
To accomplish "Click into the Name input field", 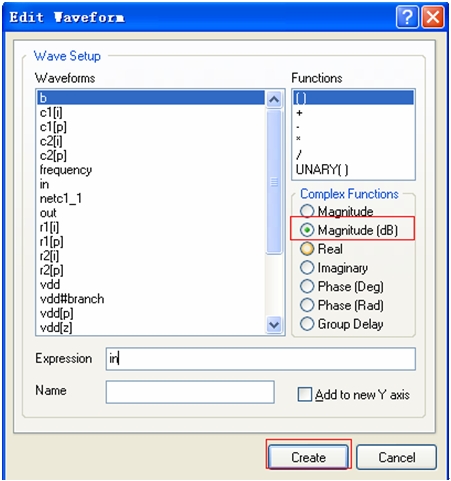I will point(190,392).
